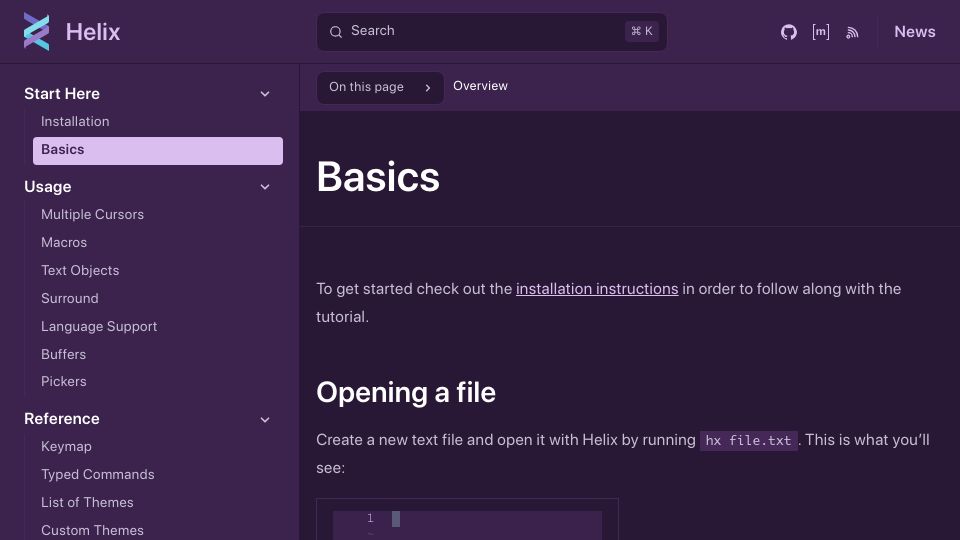
Task: Collapse the Start Here section chevron
Action: 265,94
